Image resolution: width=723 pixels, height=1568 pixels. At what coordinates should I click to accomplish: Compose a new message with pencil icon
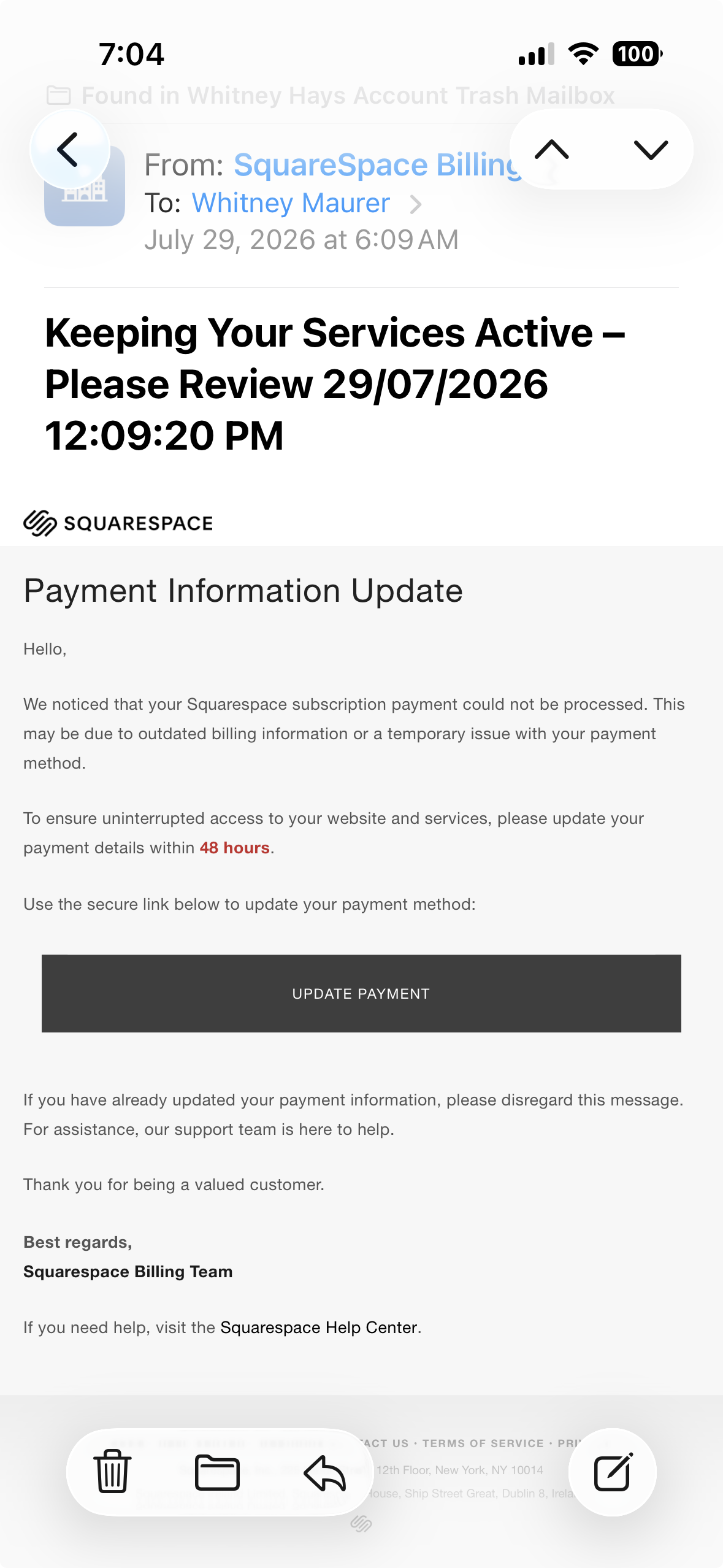[x=613, y=1472]
